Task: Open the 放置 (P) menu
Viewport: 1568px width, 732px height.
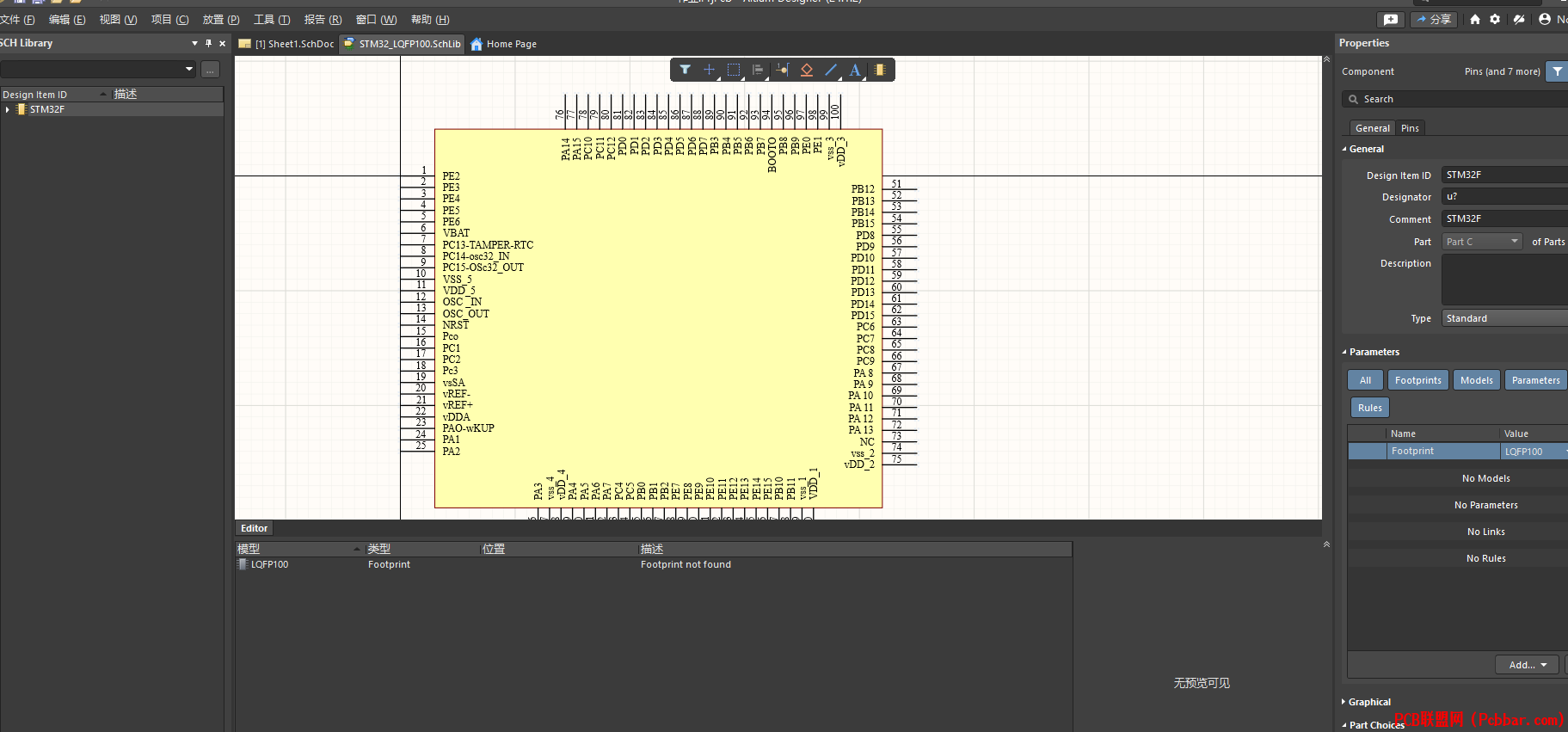Action: pyautogui.click(x=221, y=20)
